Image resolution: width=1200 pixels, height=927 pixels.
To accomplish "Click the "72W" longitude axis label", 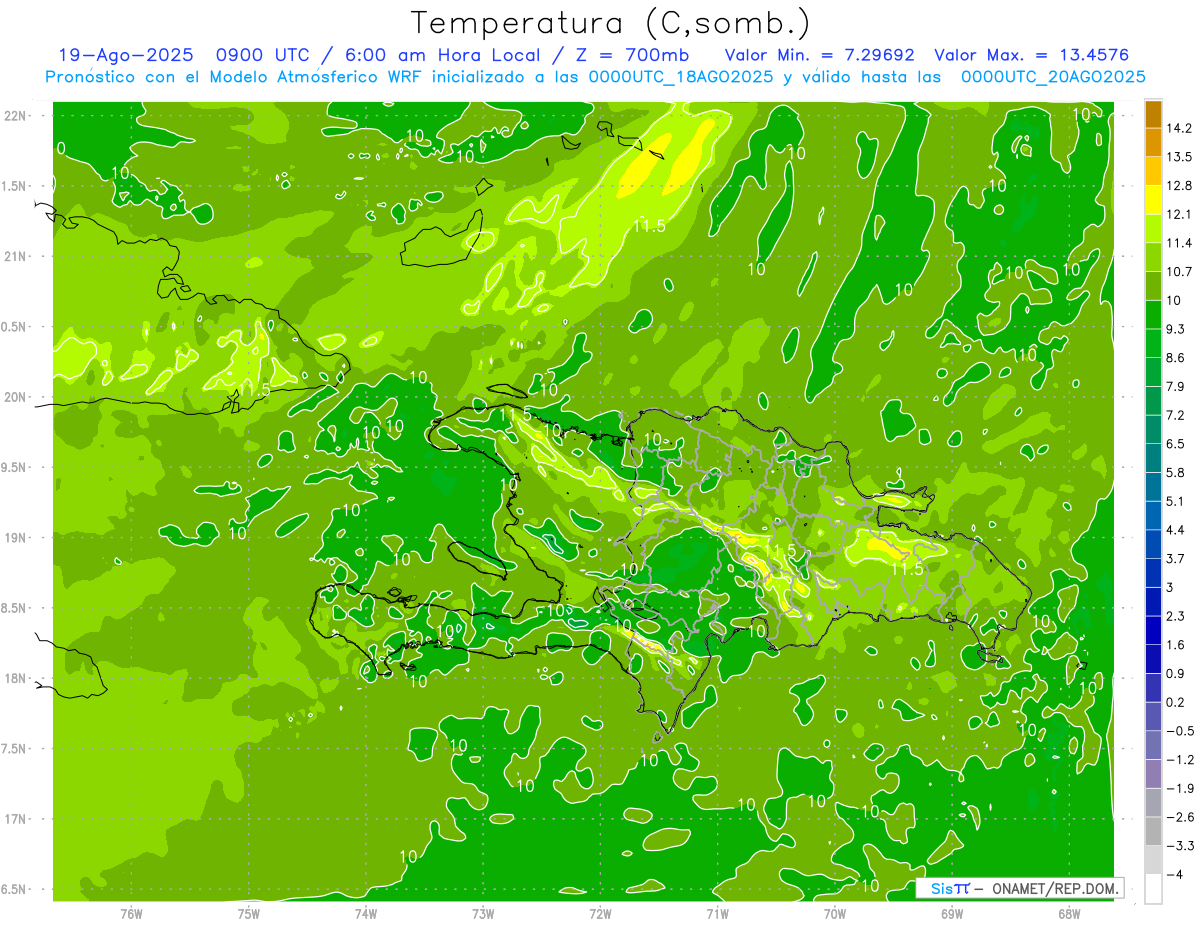I will click(x=600, y=913).
